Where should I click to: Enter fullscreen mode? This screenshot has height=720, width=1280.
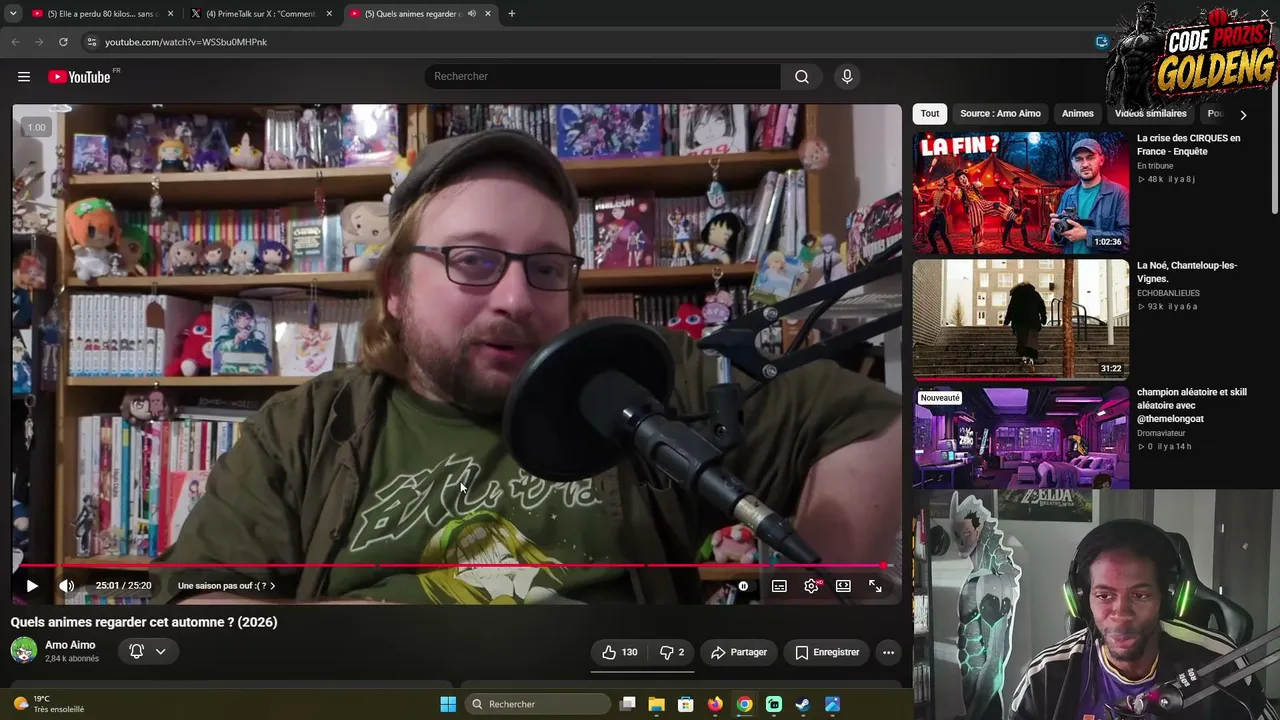(x=875, y=586)
